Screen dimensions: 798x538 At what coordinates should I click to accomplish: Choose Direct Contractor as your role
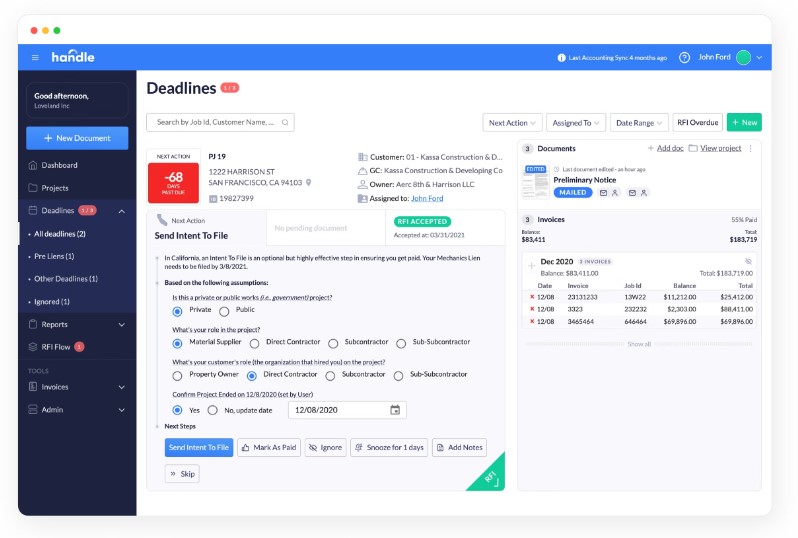coord(254,344)
